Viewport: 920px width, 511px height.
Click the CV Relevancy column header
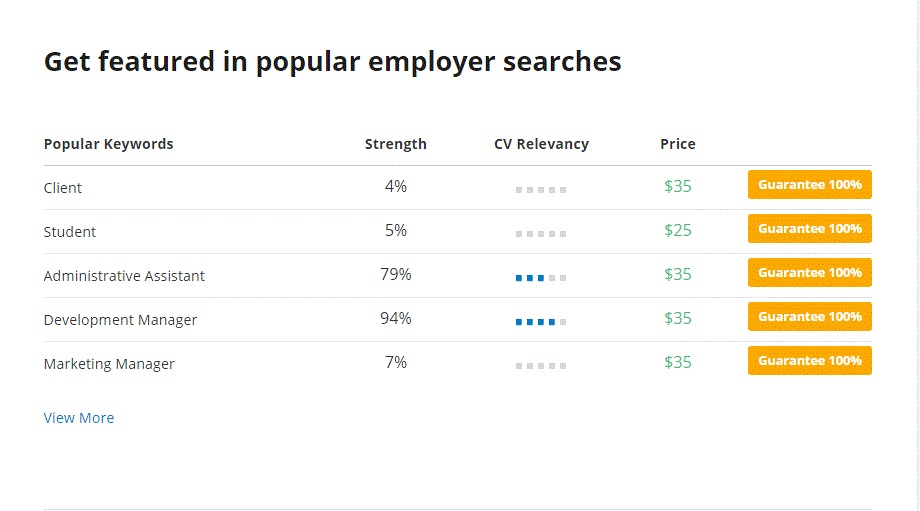click(541, 144)
